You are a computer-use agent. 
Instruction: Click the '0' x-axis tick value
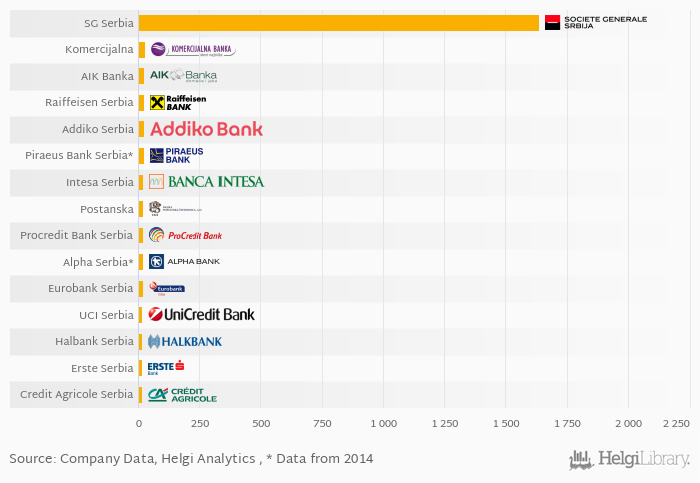[x=139, y=424]
